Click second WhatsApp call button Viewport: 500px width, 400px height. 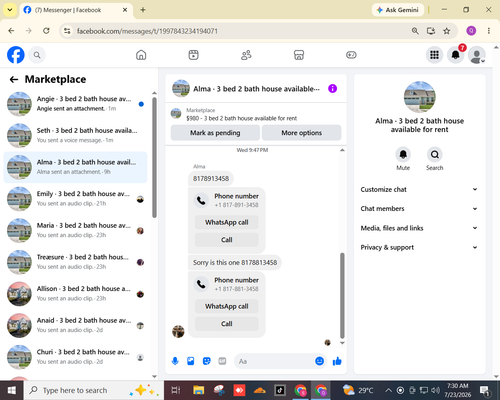227,306
